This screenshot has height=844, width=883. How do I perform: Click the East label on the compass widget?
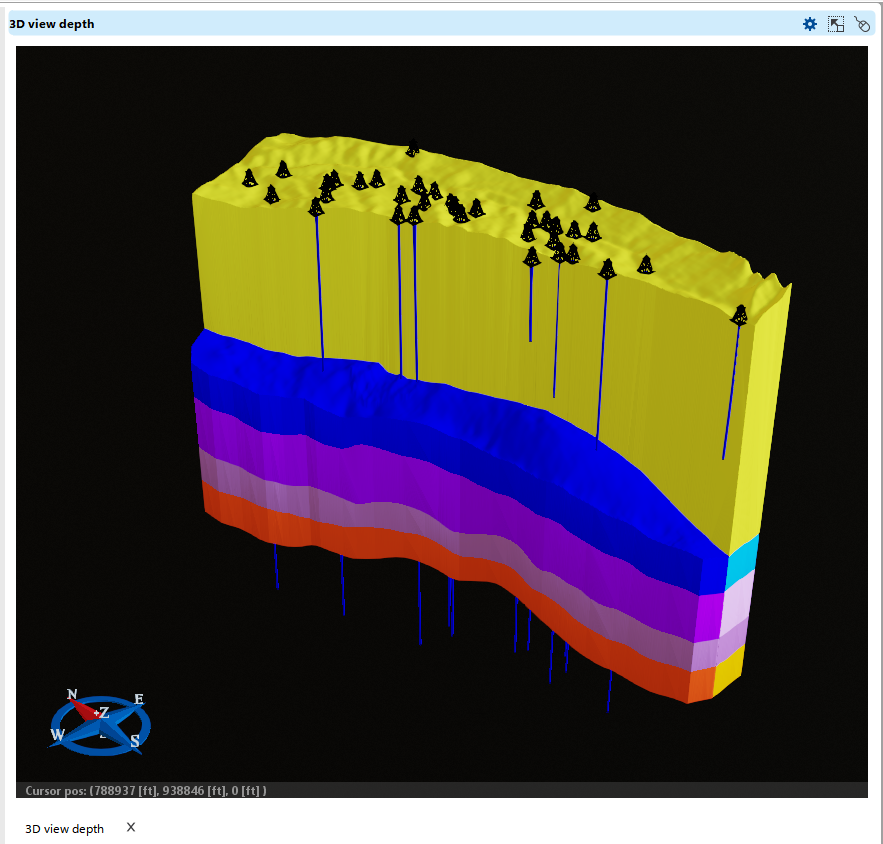(x=139, y=698)
